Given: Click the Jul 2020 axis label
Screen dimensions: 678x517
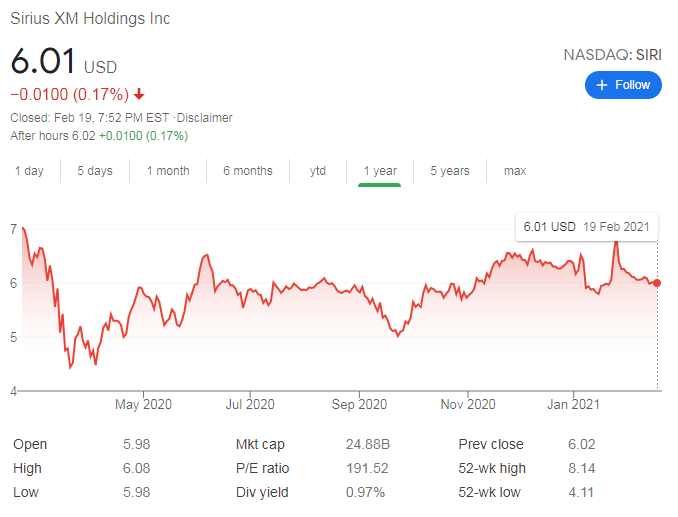Looking at the screenshot, I should click(x=250, y=404).
